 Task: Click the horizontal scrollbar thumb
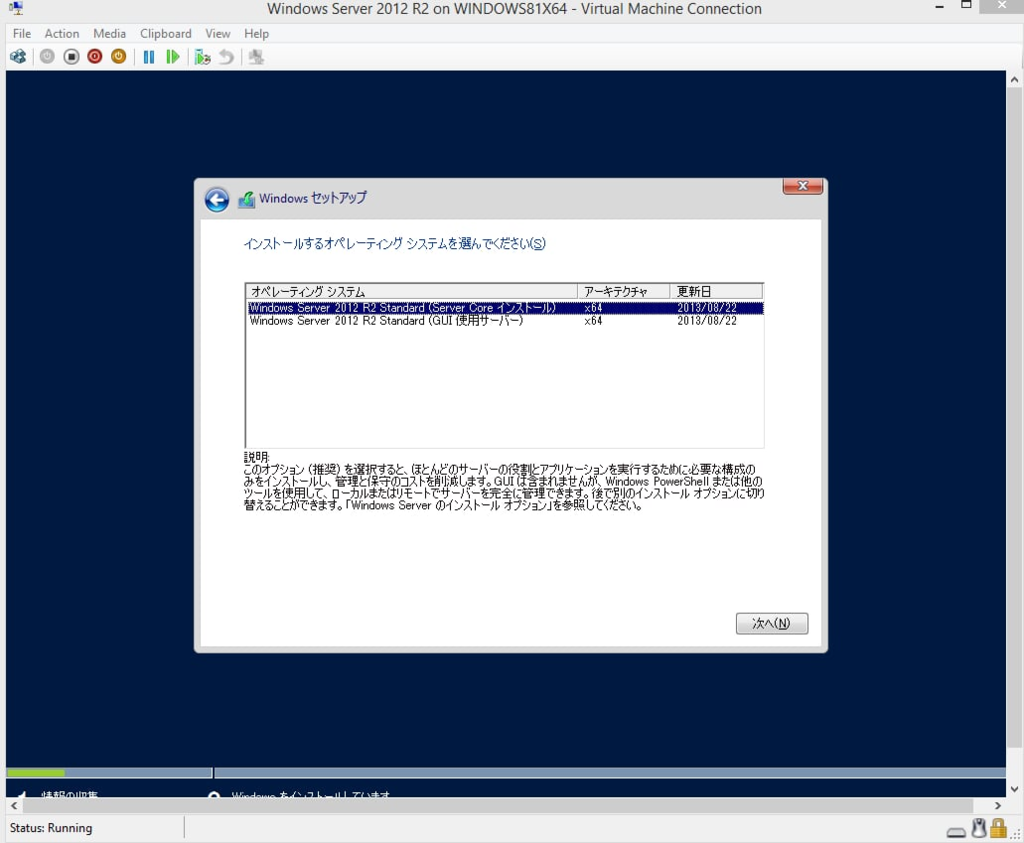point(498,806)
